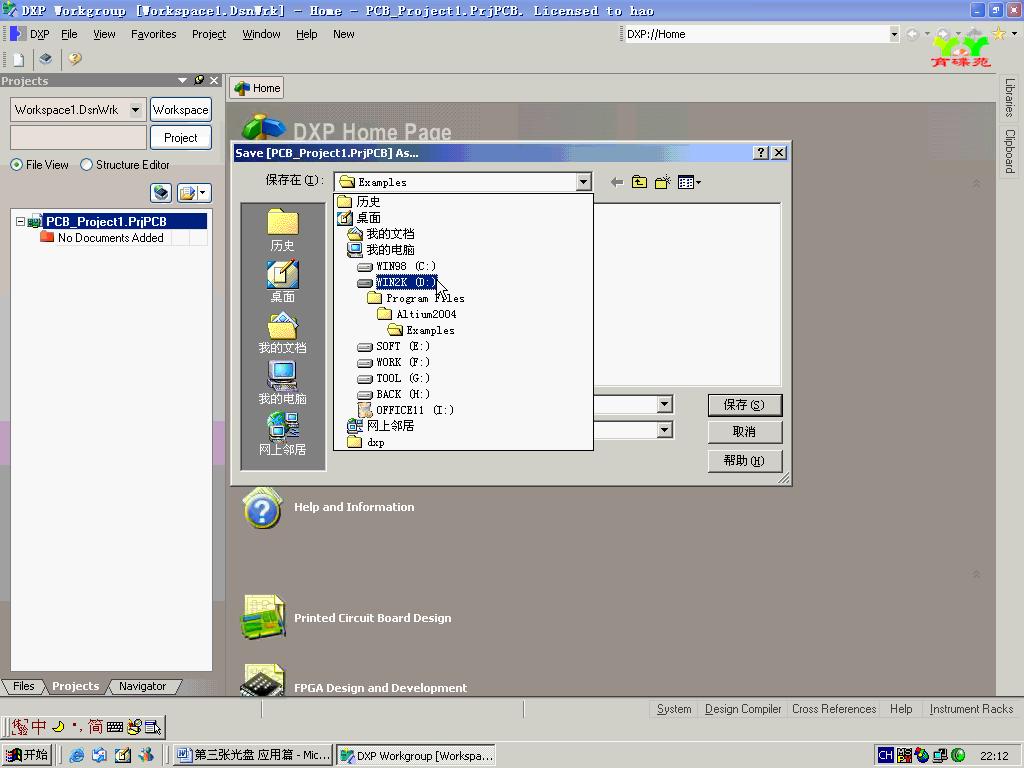The width and height of the screenshot is (1024, 768).
Task: Click the open project layers toolbar icon
Action: (x=45, y=59)
